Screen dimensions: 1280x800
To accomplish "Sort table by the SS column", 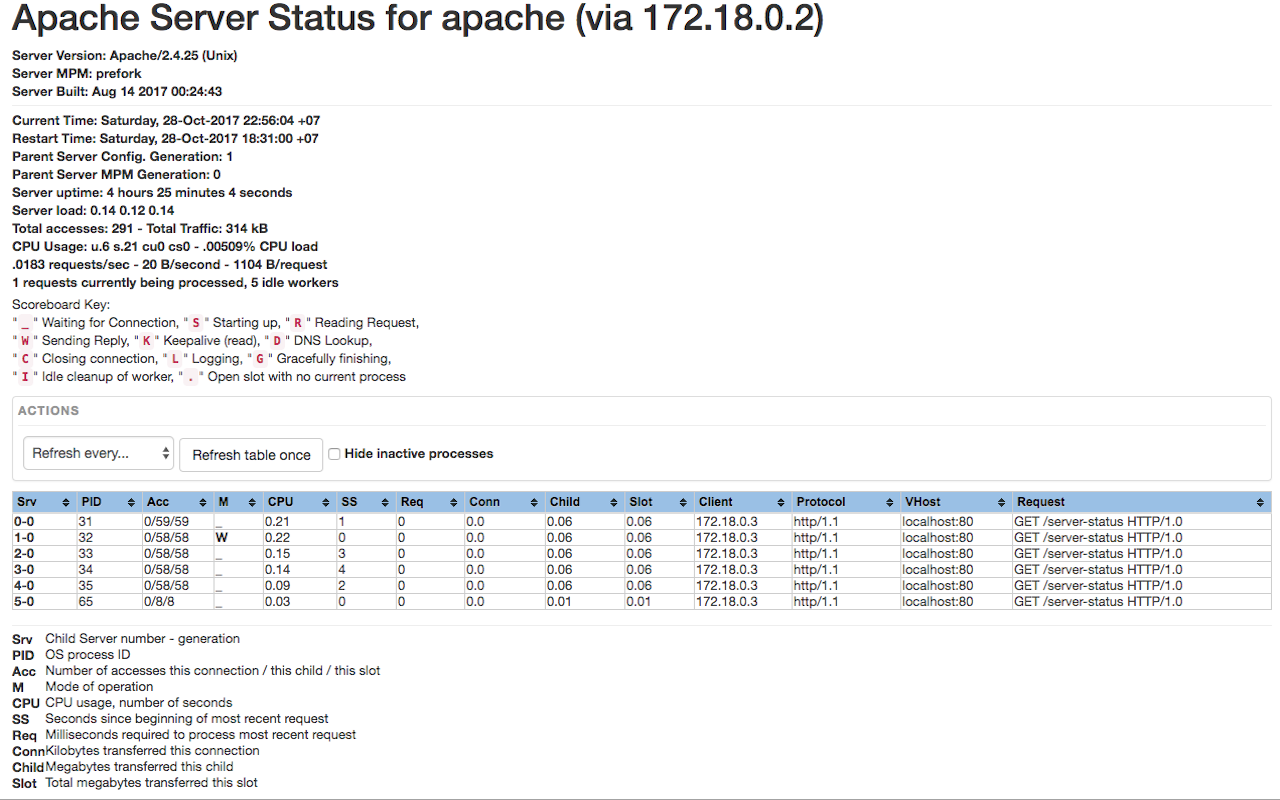I will point(365,502).
